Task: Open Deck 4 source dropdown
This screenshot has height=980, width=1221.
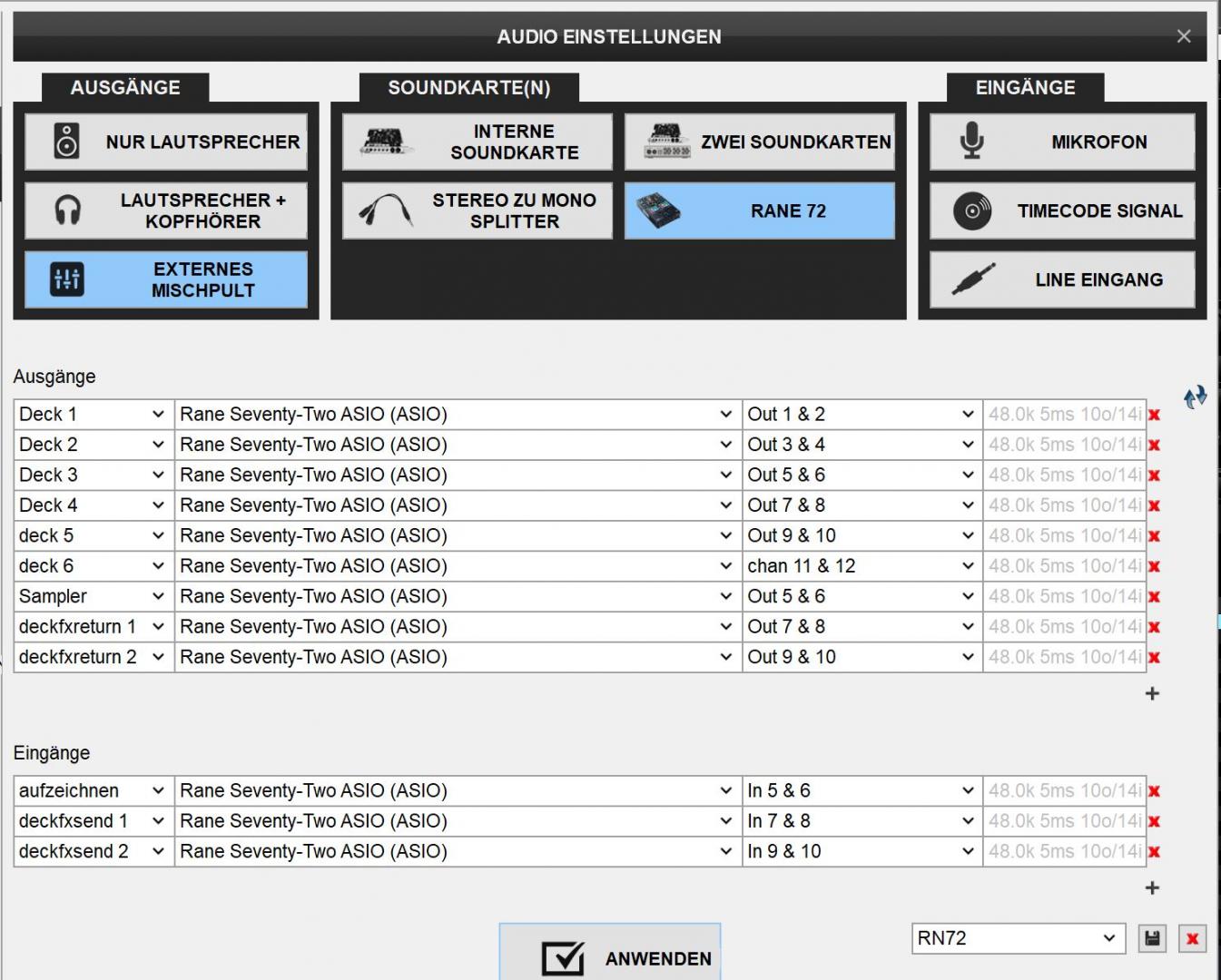Action: pyautogui.click(x=94, y=505)
